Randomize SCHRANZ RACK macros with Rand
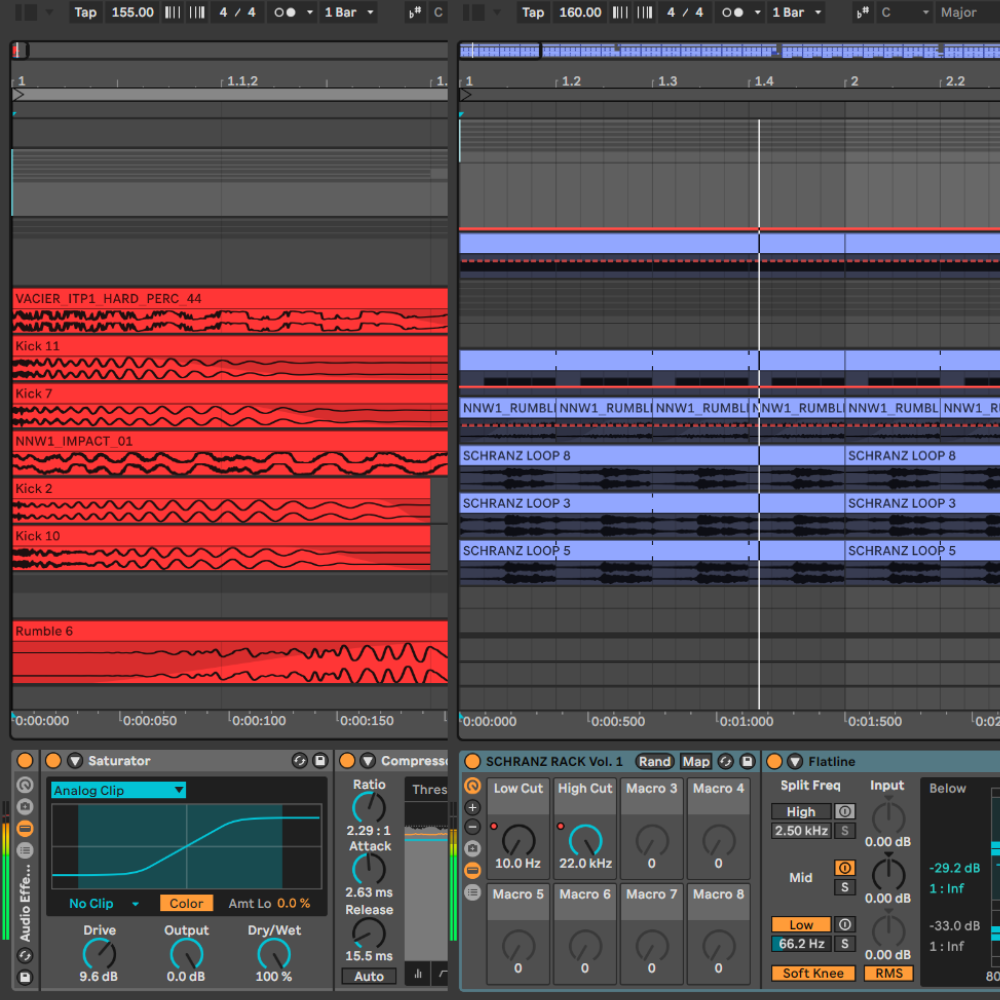 [654, 762]
